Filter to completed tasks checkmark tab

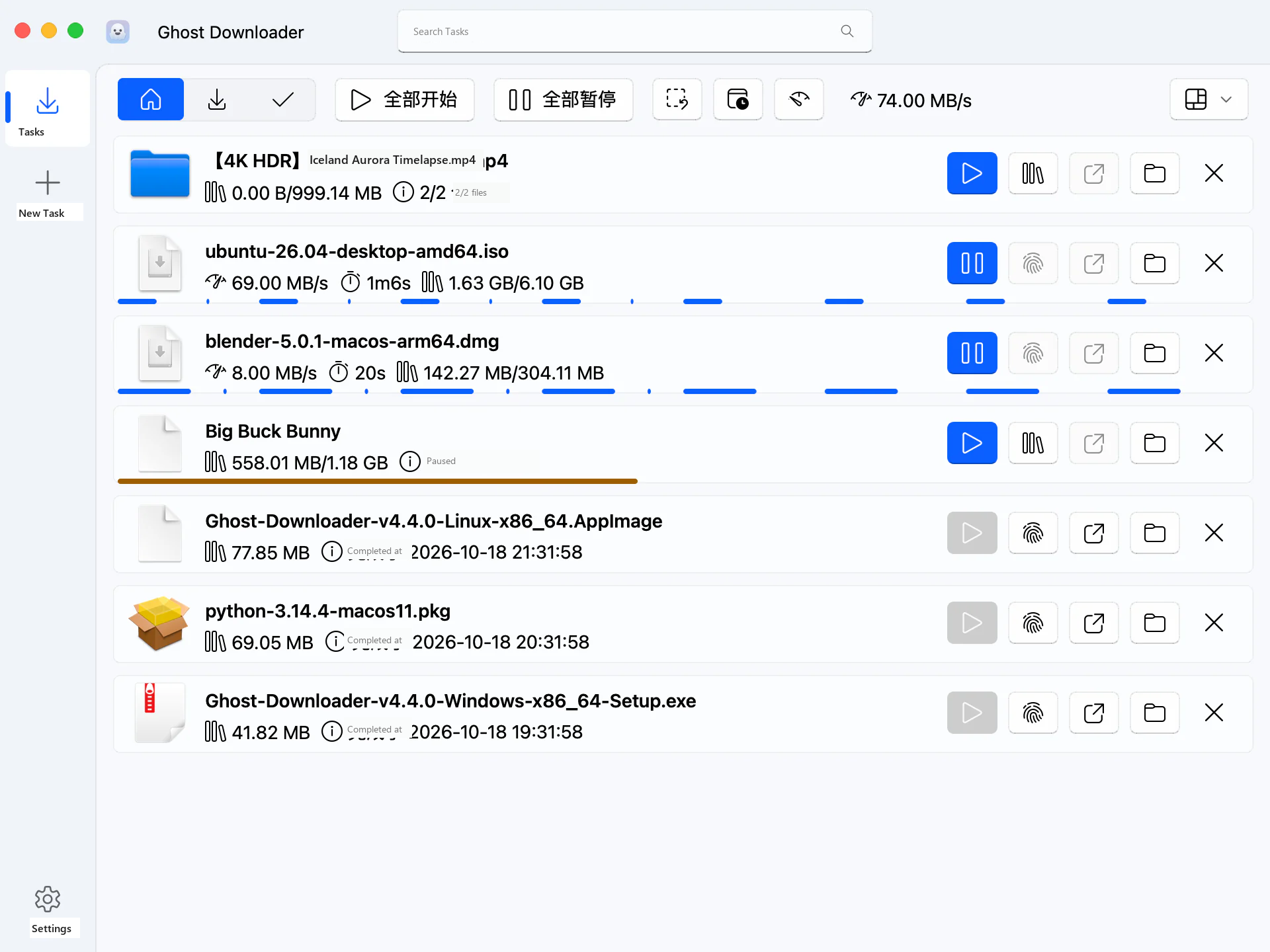click(283, 99)
